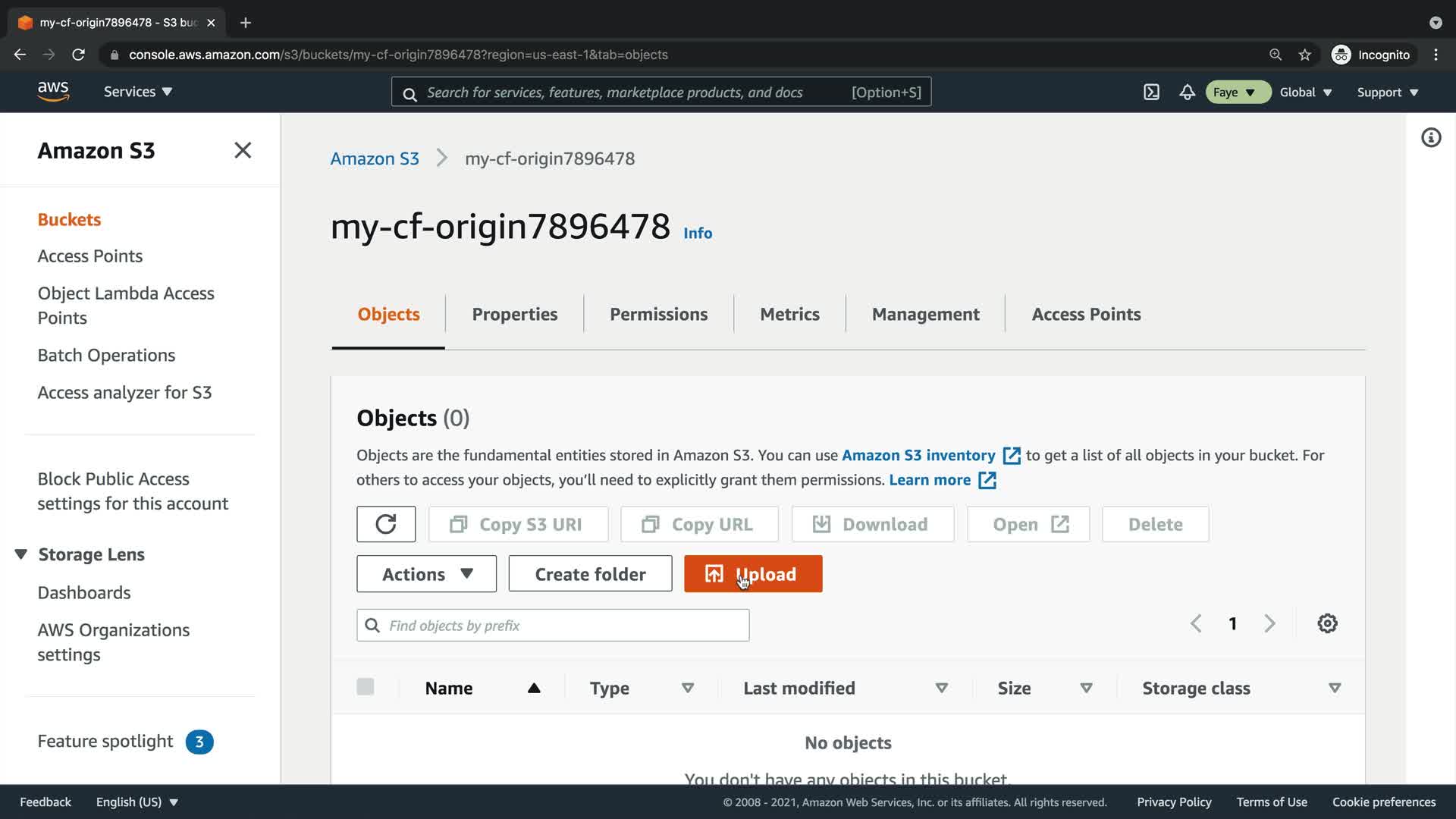This screenshot has width=1456, height=819.
Task: Open the info panel icon at right
Action: coord(1430,138)
